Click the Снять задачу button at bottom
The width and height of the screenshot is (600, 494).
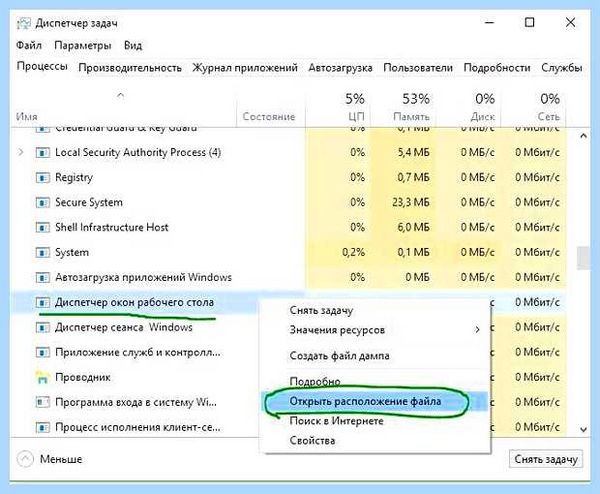546,459
